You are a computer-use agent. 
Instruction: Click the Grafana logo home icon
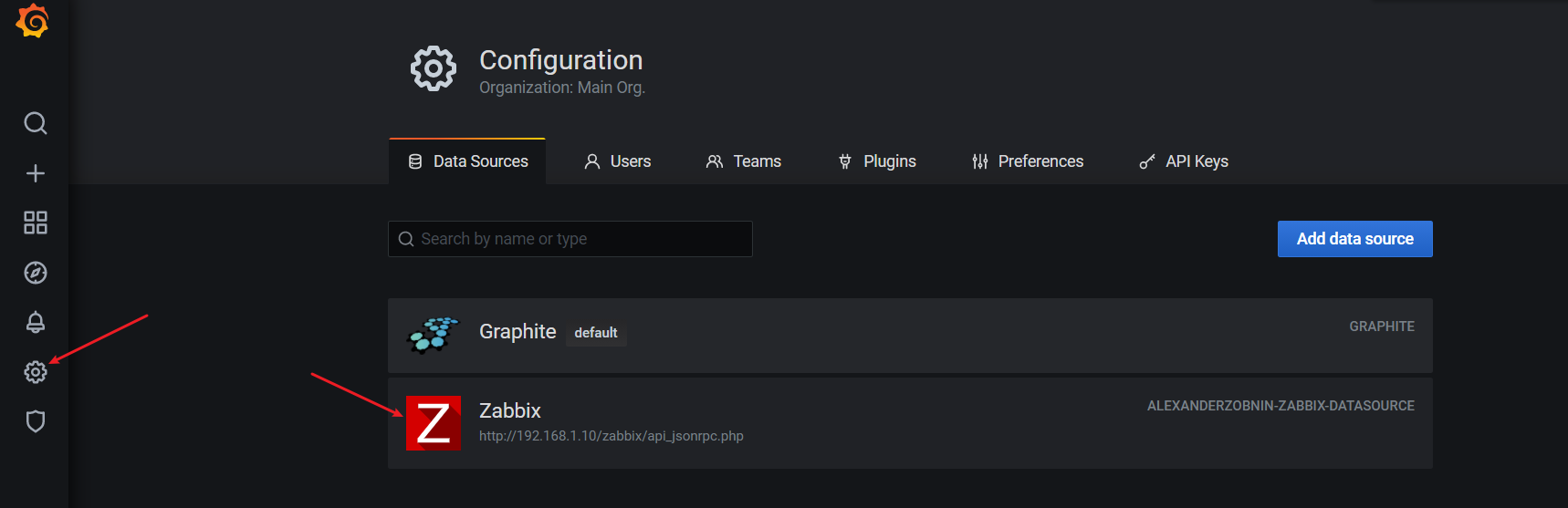pyautogui.click(x=33, y=20)
